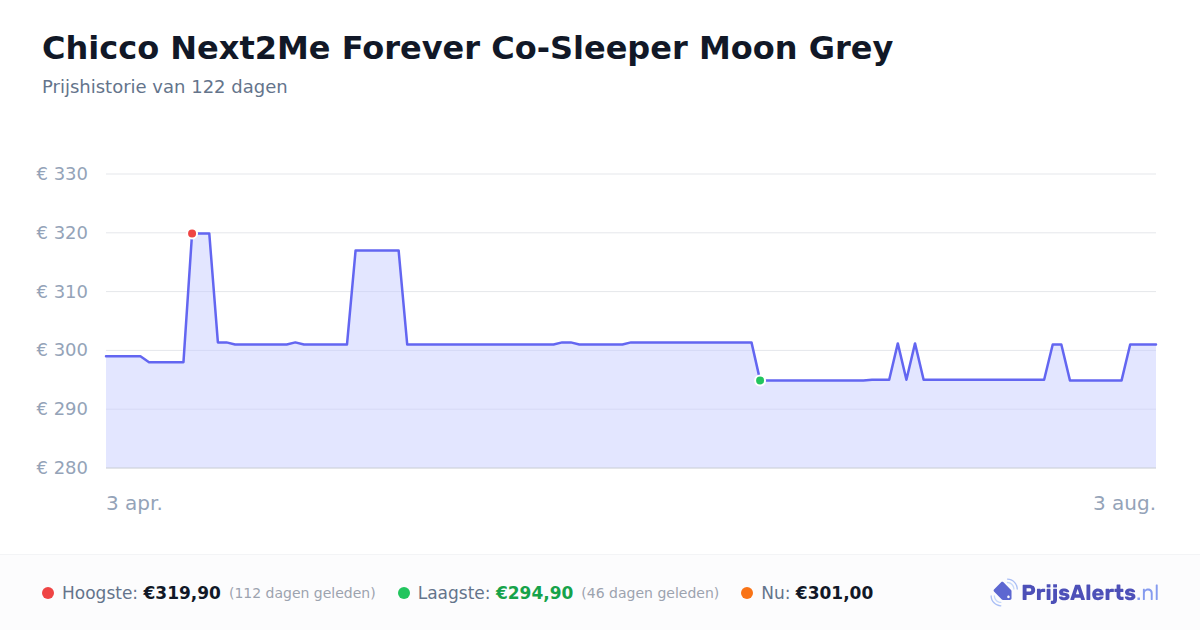Click the green Laagste legend dot
This screenshot has height=630, width=1200.
point(404,593)
